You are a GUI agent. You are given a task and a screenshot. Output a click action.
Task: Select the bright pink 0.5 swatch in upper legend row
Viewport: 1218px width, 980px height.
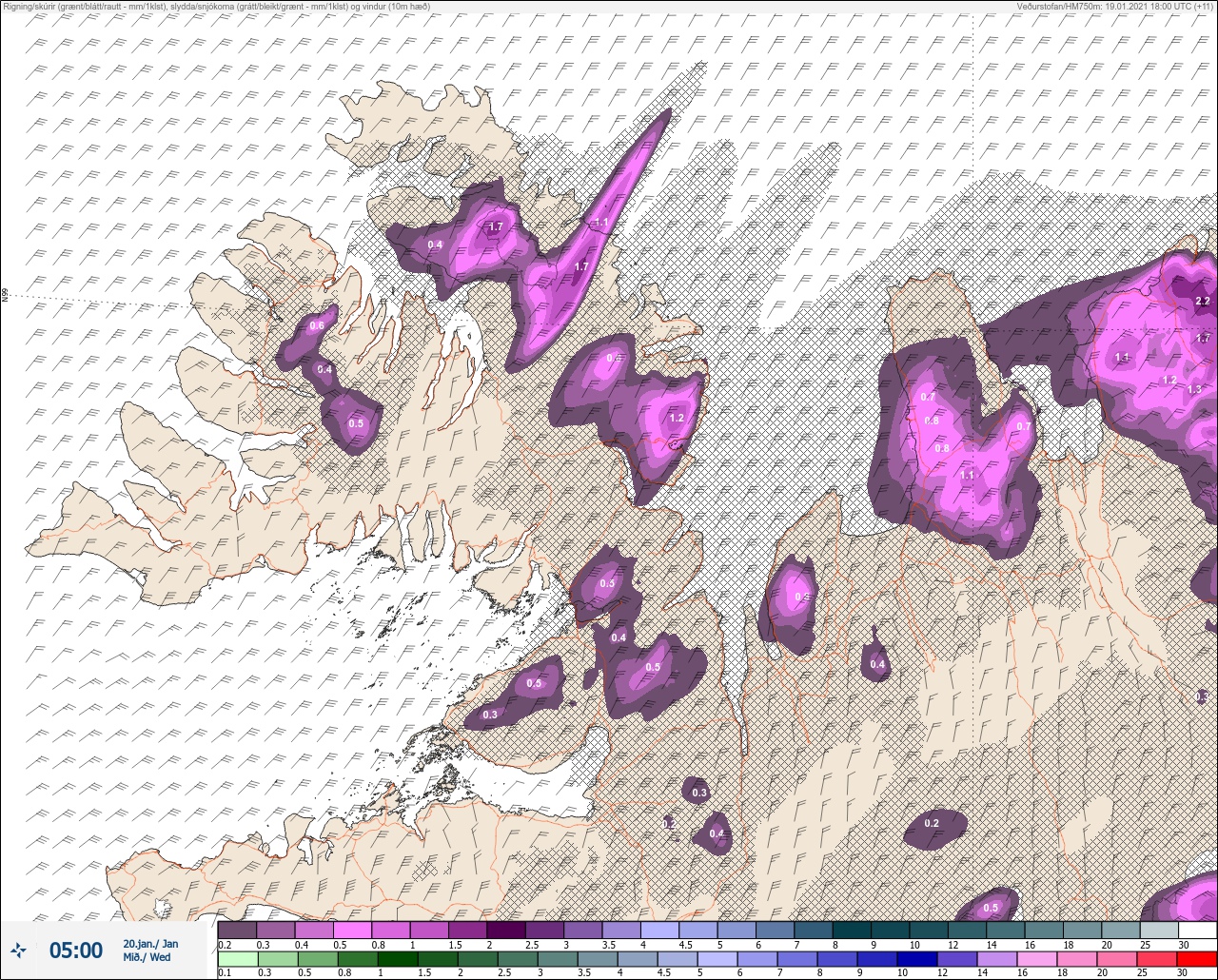pos(352,930)
